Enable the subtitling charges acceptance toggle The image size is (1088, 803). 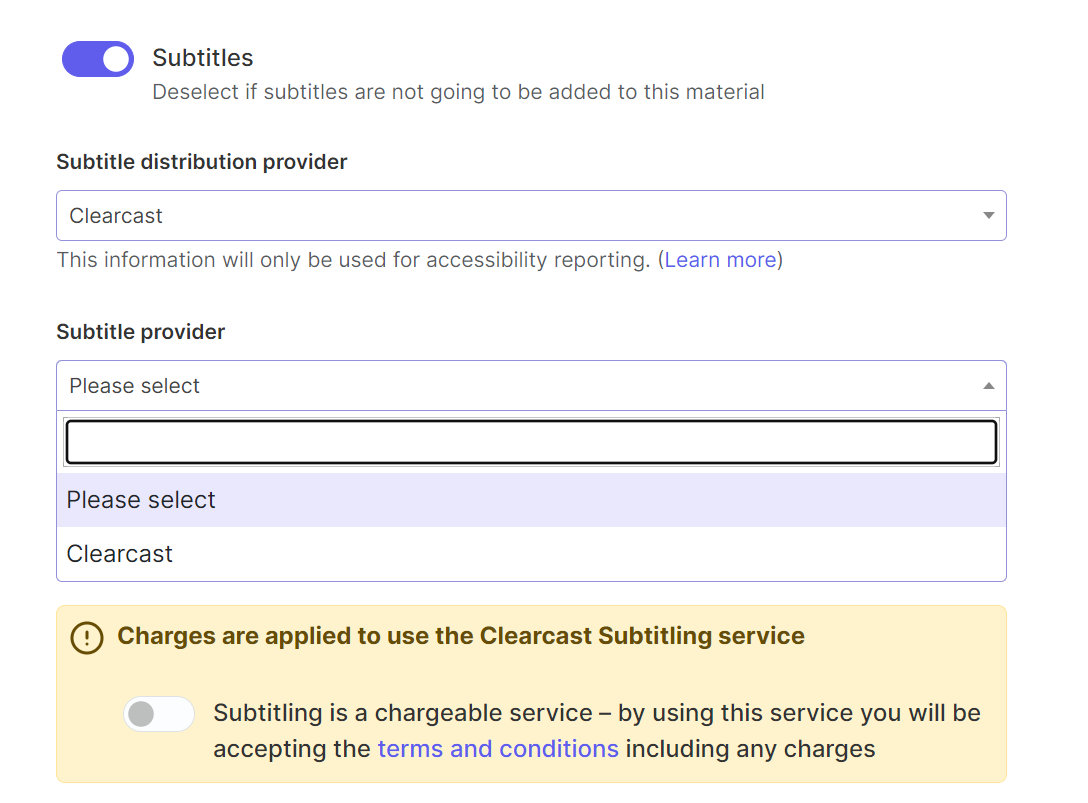159,713
